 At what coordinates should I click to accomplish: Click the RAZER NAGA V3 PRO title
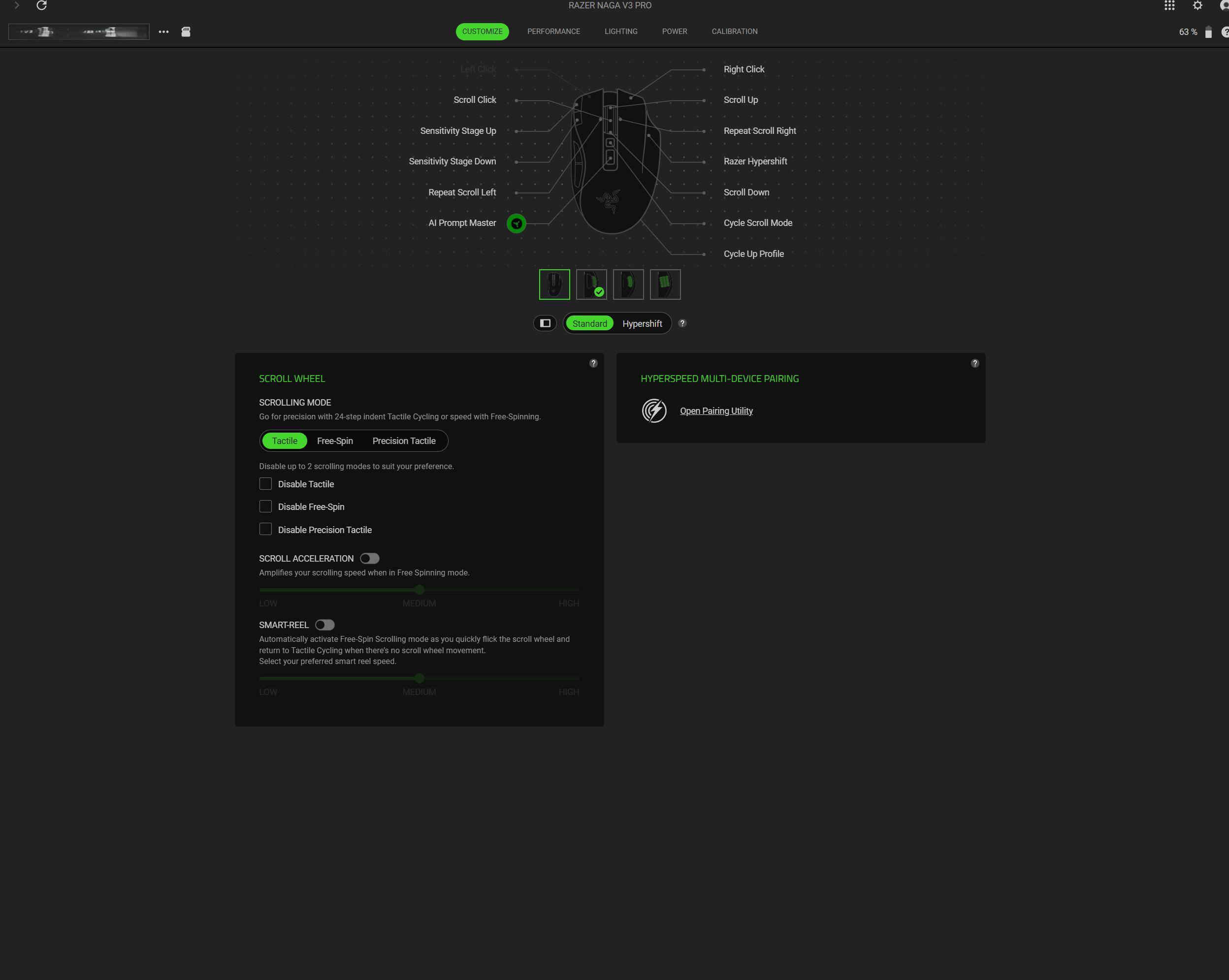[610, 6]
